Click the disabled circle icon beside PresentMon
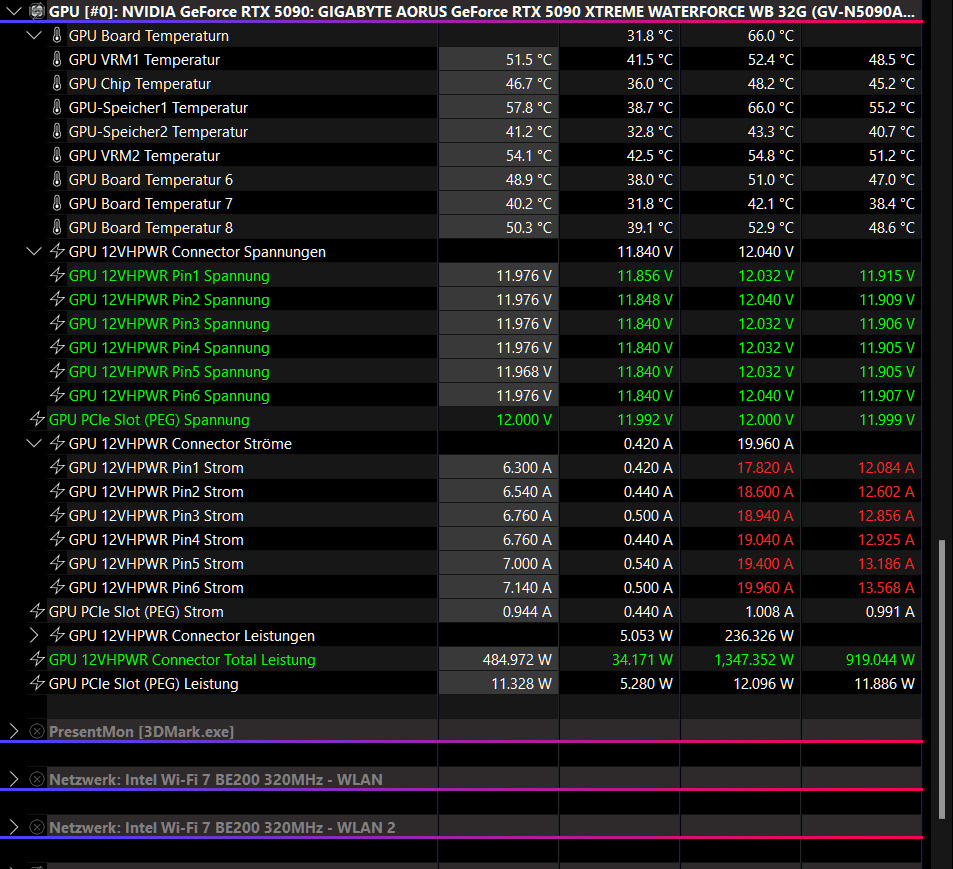Image resolution: width=953 pixels, height=869 pixels. (x=37, y=732)
